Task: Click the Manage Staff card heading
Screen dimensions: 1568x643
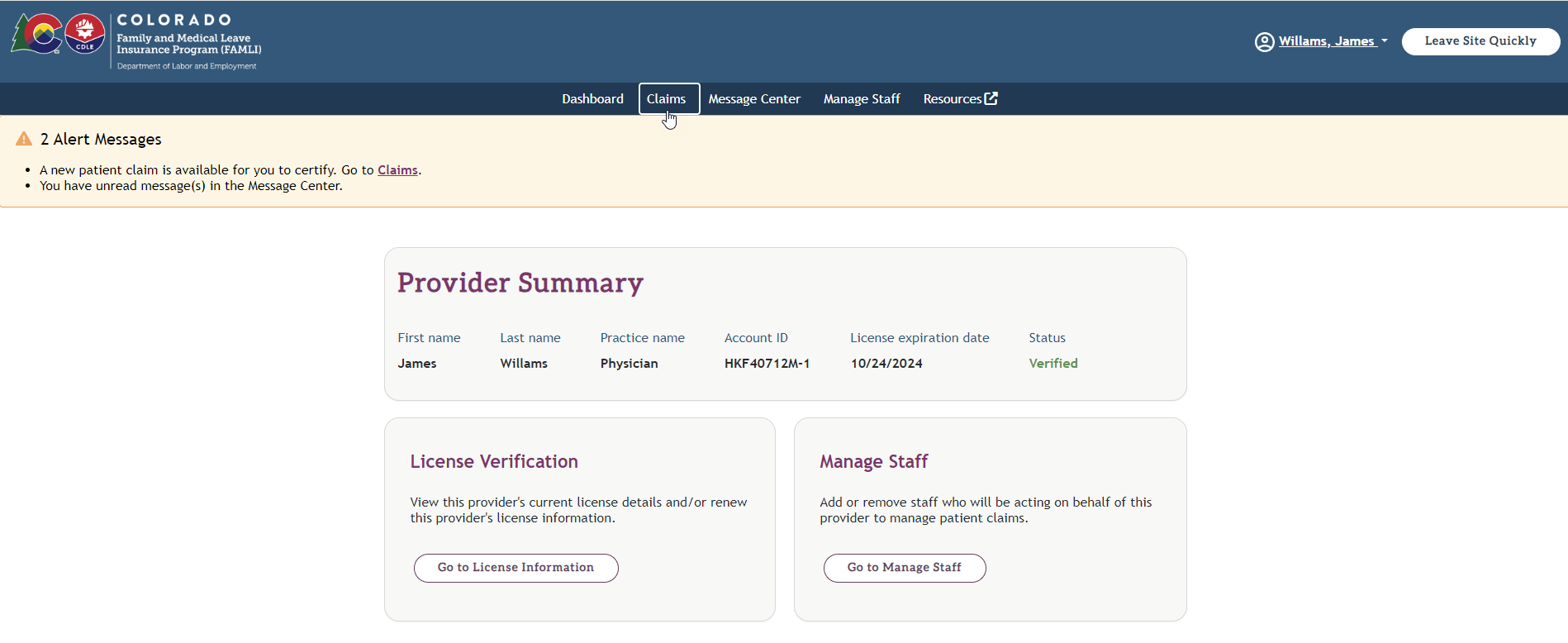Action: coord(874,462)
